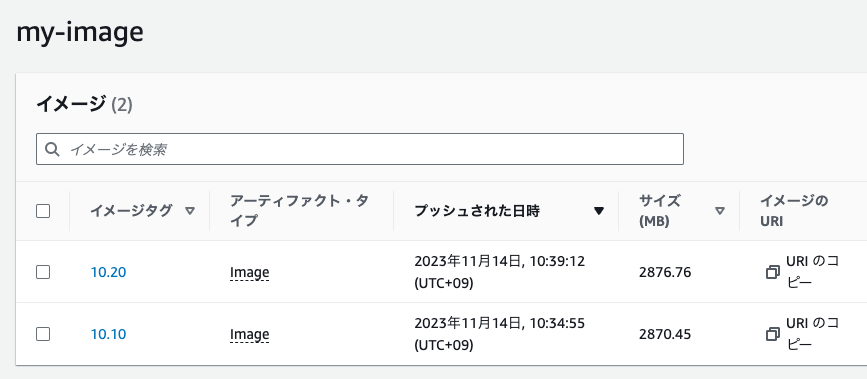Open the 10.20 image tag link
The height and width of the screenshot is (379, 867).
coord(108,272)
